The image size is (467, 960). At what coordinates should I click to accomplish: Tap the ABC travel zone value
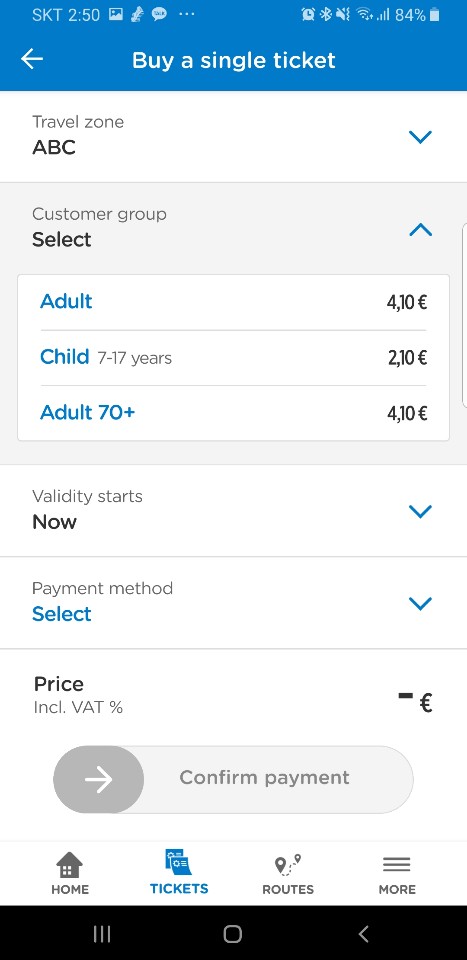tap(54, 148)
